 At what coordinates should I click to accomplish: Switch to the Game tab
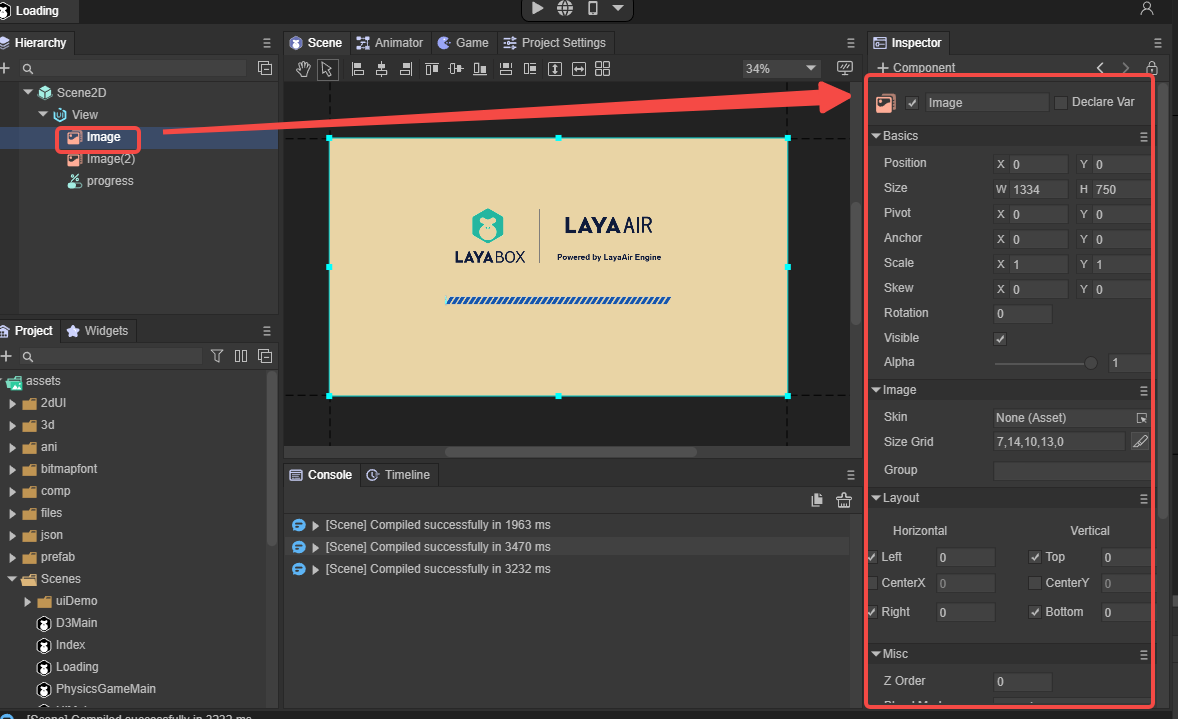coord(464,43)
